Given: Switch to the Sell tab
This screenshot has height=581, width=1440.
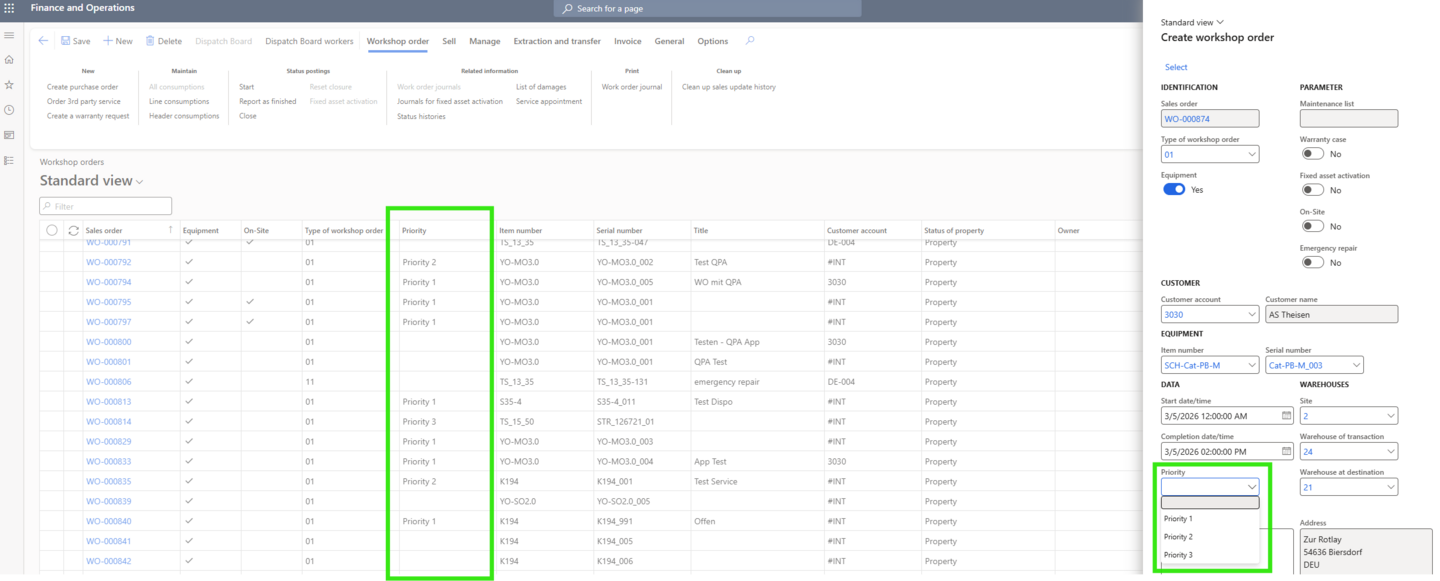Looking at the screenshot, I should point(447,41).
